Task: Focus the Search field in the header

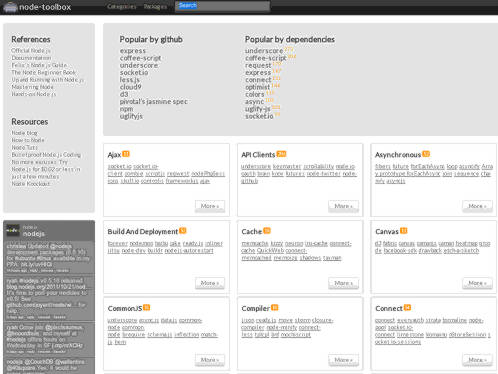Action: point(222,6)
